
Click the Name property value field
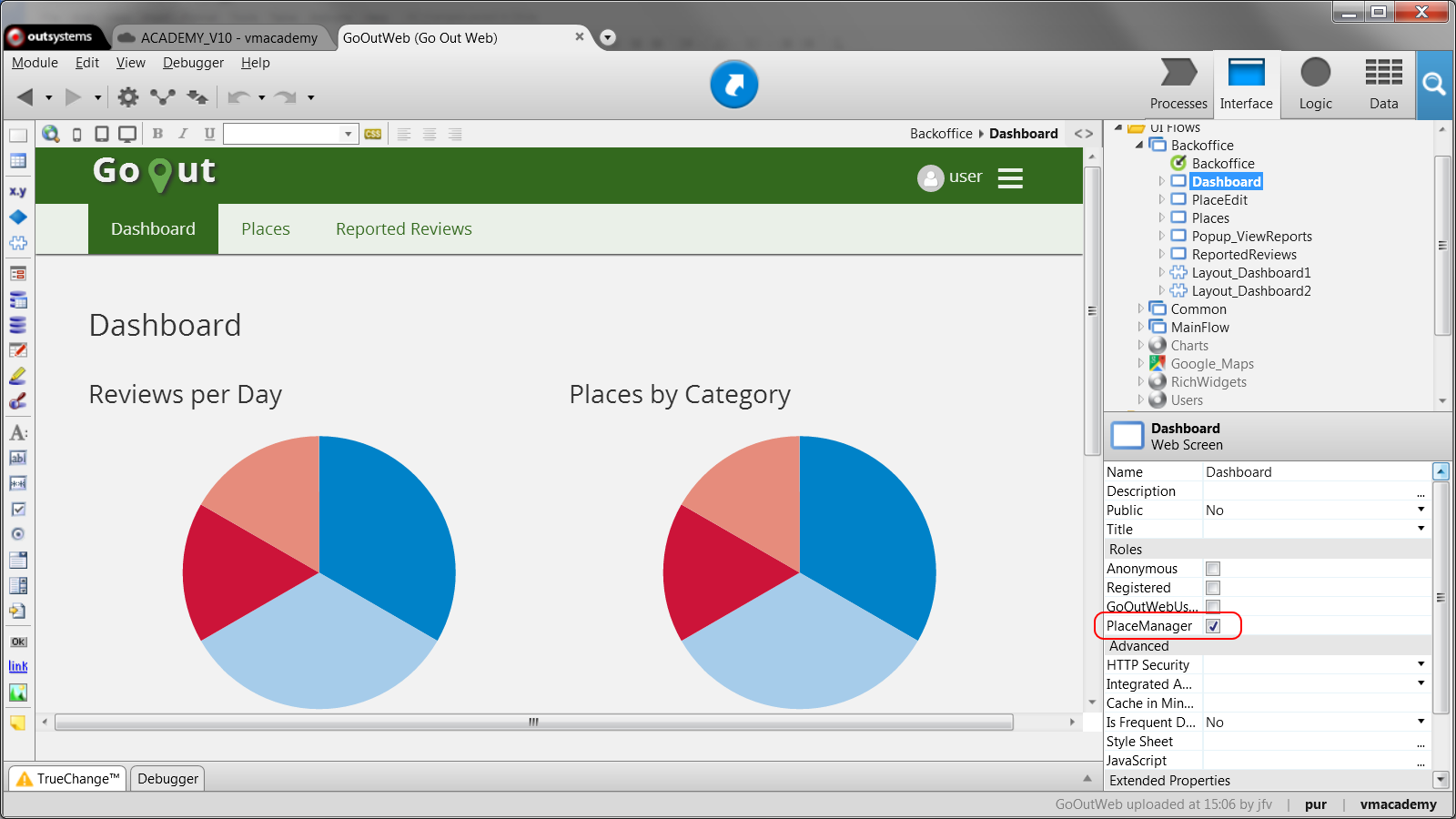[x=1317, y=472]
